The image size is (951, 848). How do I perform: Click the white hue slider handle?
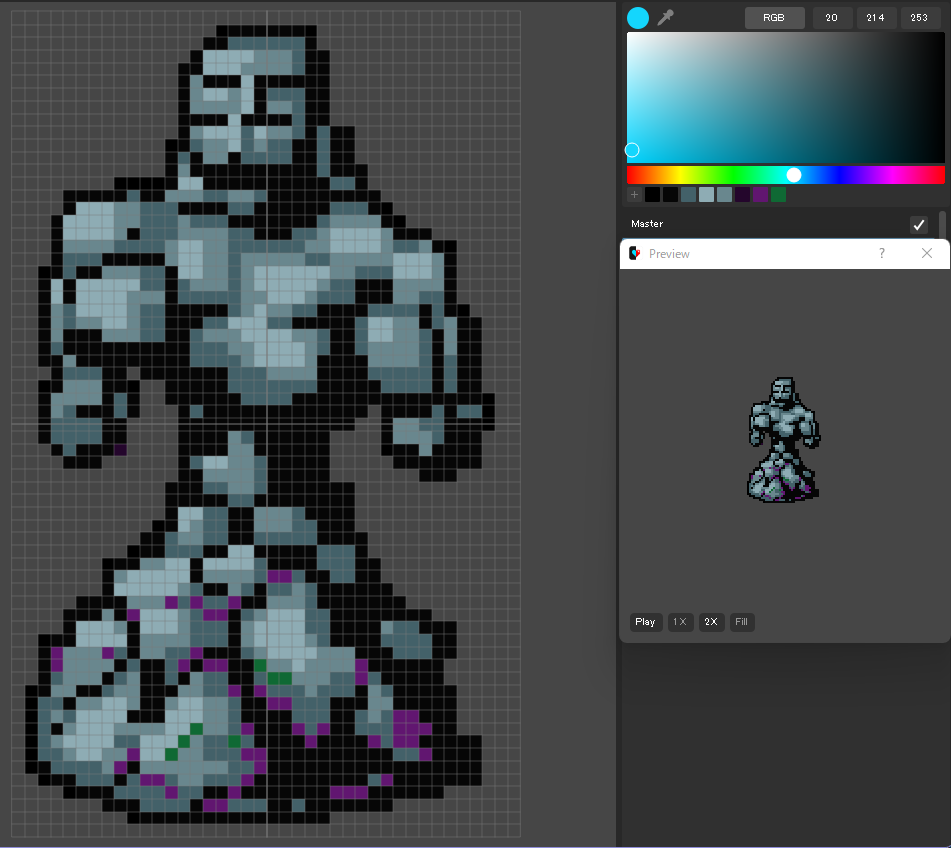(x=793, y=175)
